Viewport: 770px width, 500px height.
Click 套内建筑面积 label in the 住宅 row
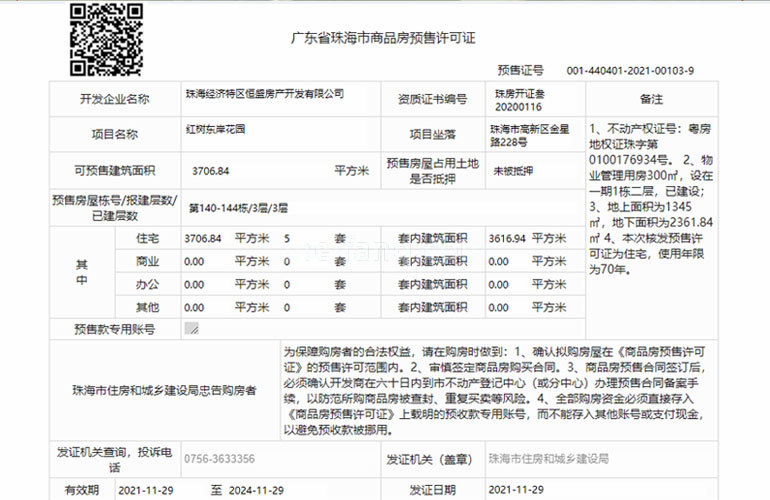click(433, 238)
